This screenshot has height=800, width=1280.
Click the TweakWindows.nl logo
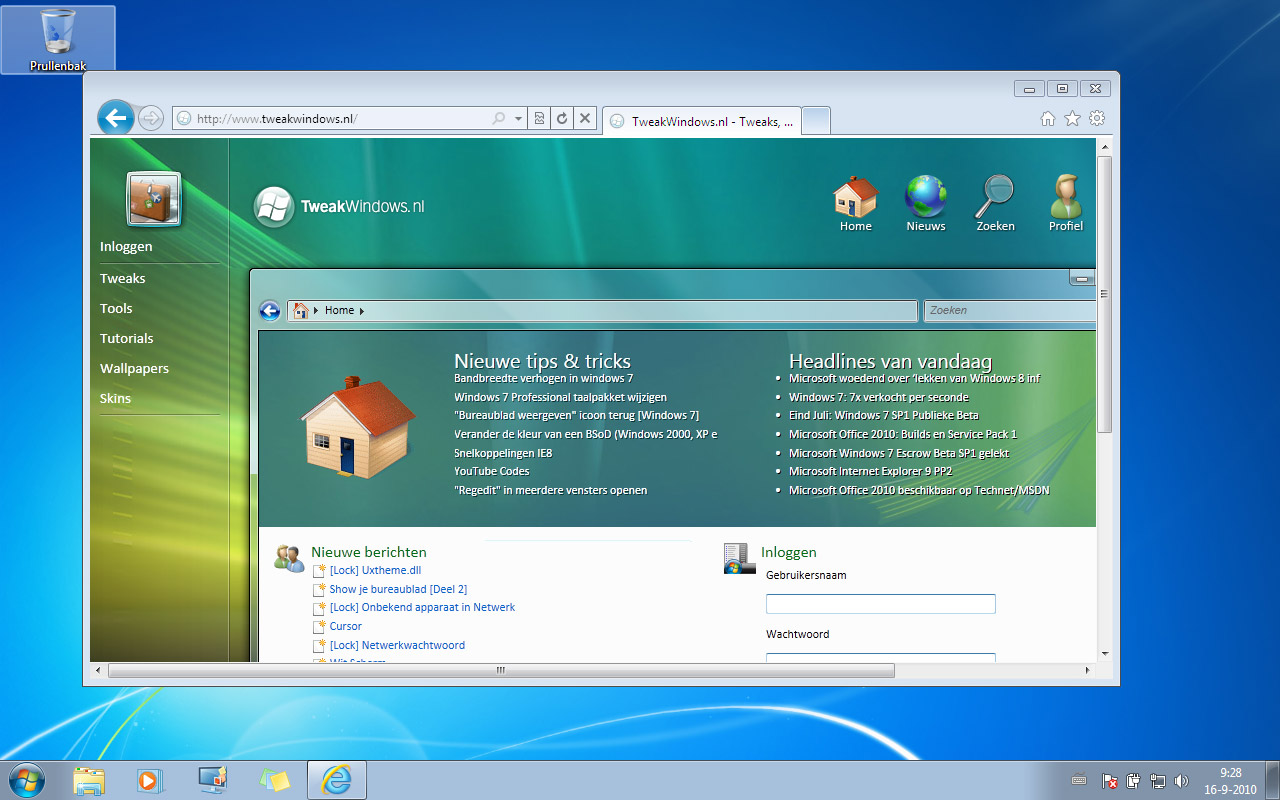[x=340, y=206]
